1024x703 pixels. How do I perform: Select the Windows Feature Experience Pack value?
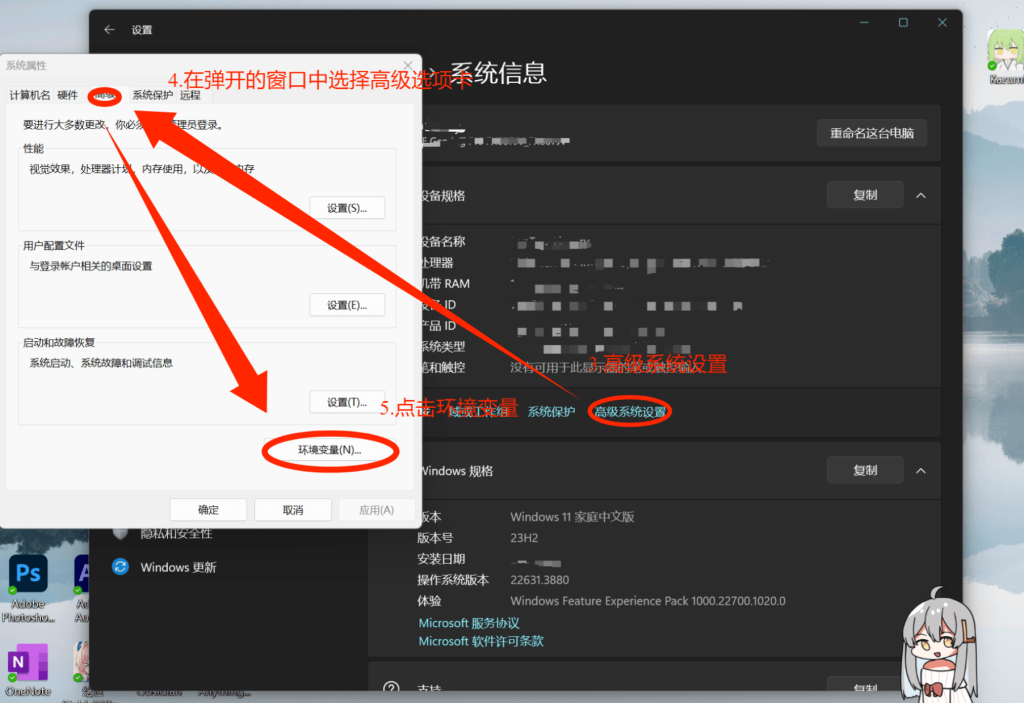648,600
